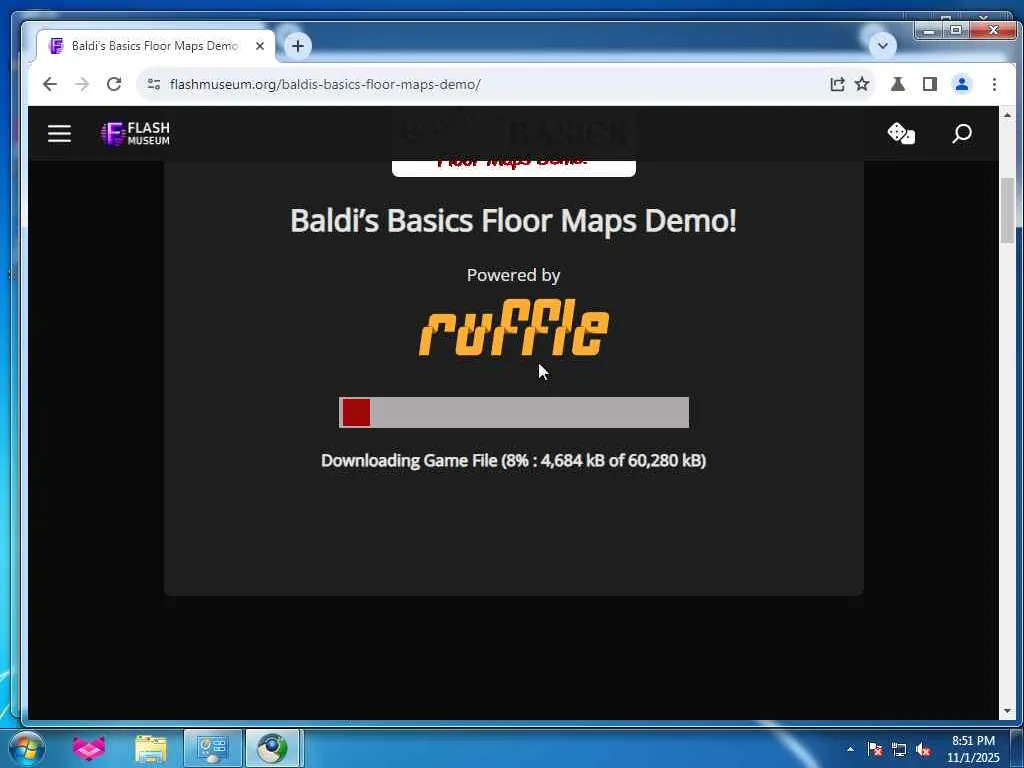
Task: Open the network tray icon
Action: coord(899,749)
